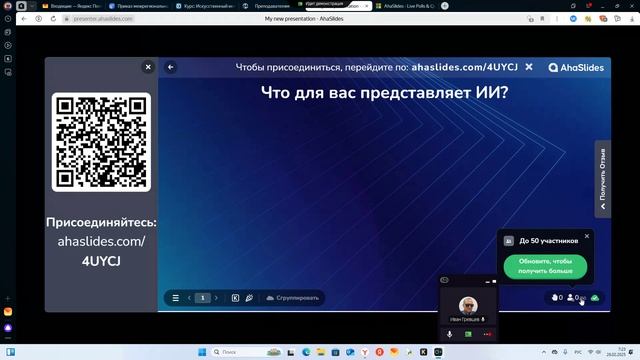This screenshot has height=360, width=640.
Task: Click the AhaSlides logo
Action: tap(576, 68)
